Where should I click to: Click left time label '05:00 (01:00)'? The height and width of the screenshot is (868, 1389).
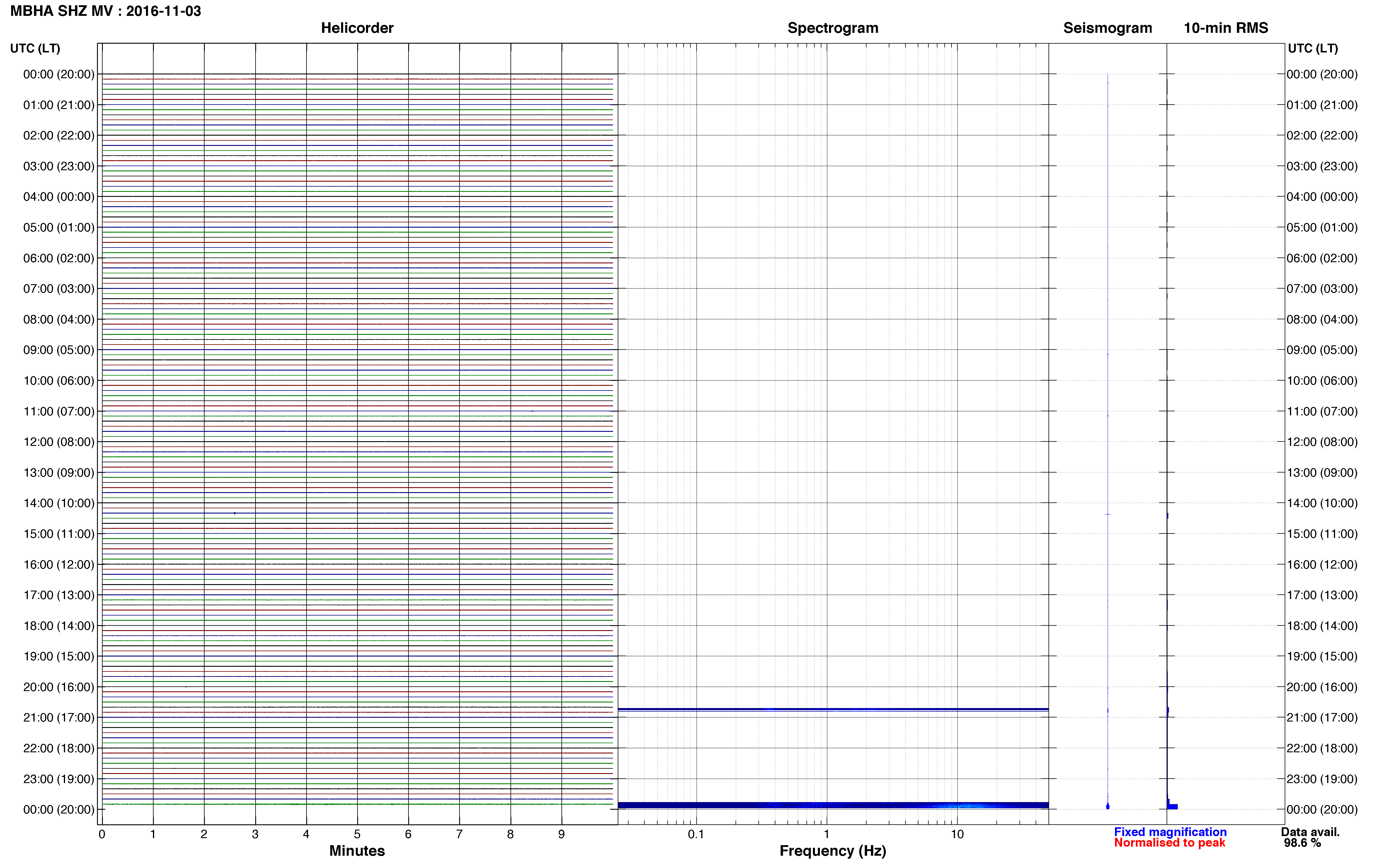pos(59,227)
